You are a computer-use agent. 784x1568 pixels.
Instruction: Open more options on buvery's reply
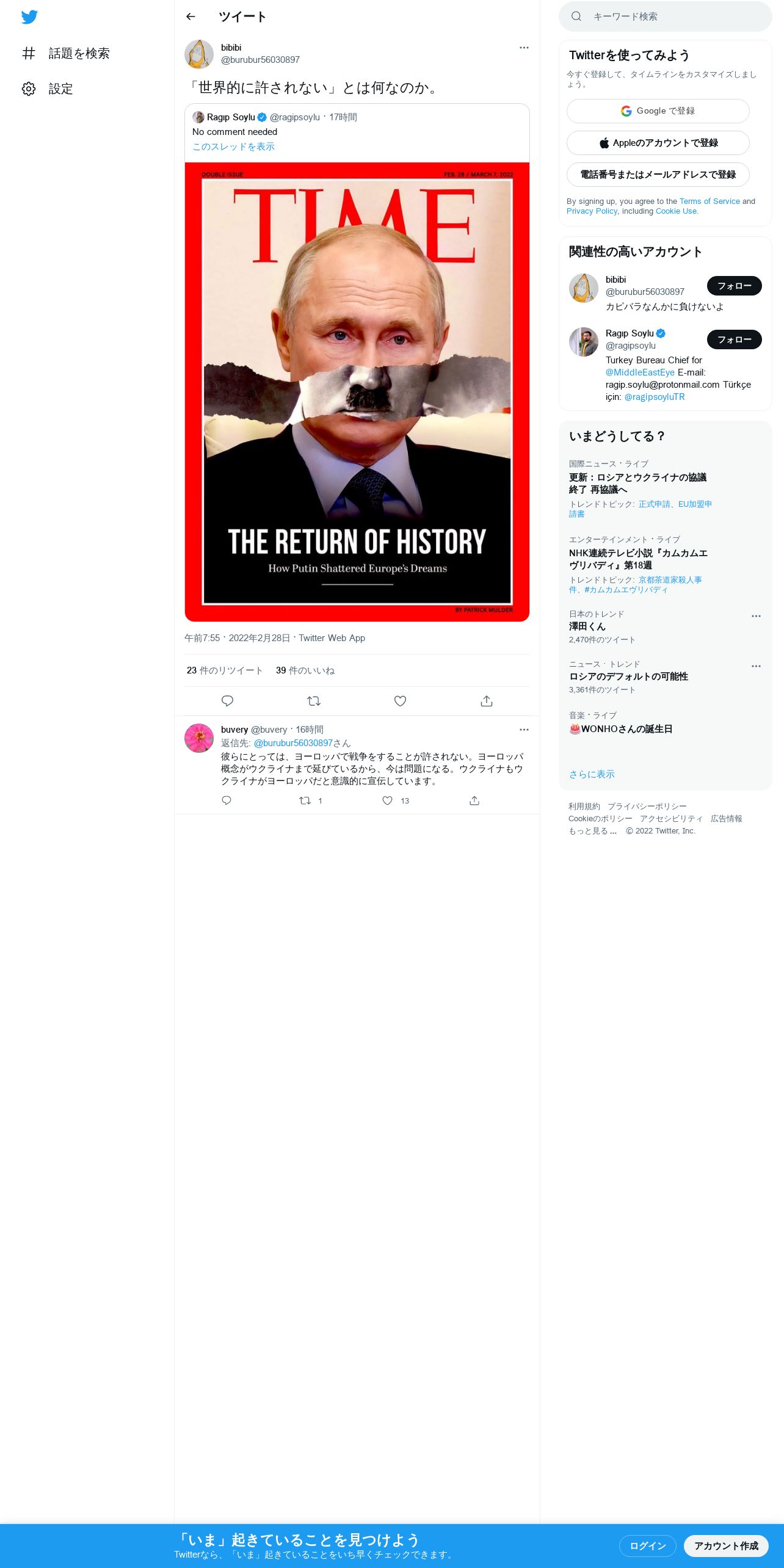pos(524,730)
